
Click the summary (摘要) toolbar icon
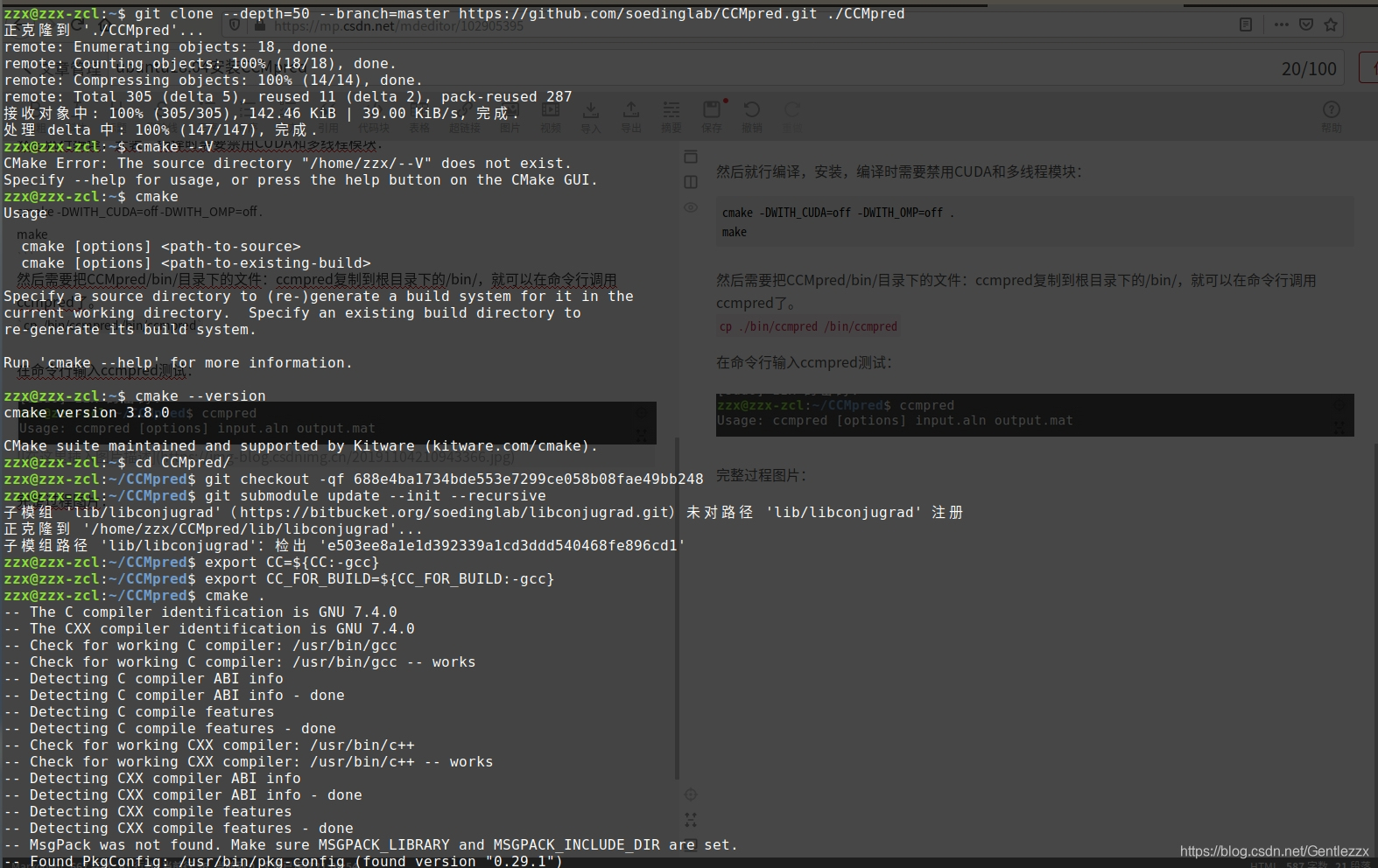[671, 110]
